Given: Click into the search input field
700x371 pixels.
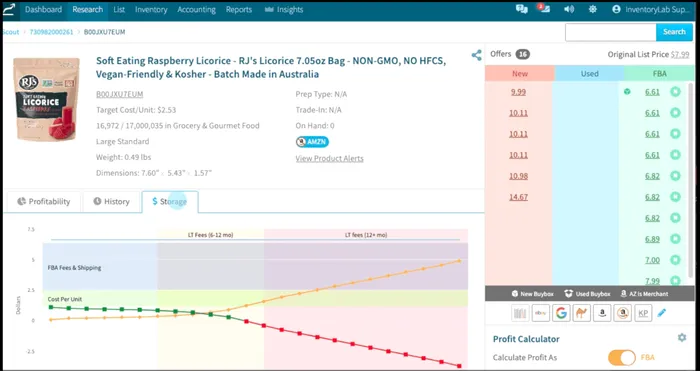Looking at the screenshot, I should click(610, 32).
